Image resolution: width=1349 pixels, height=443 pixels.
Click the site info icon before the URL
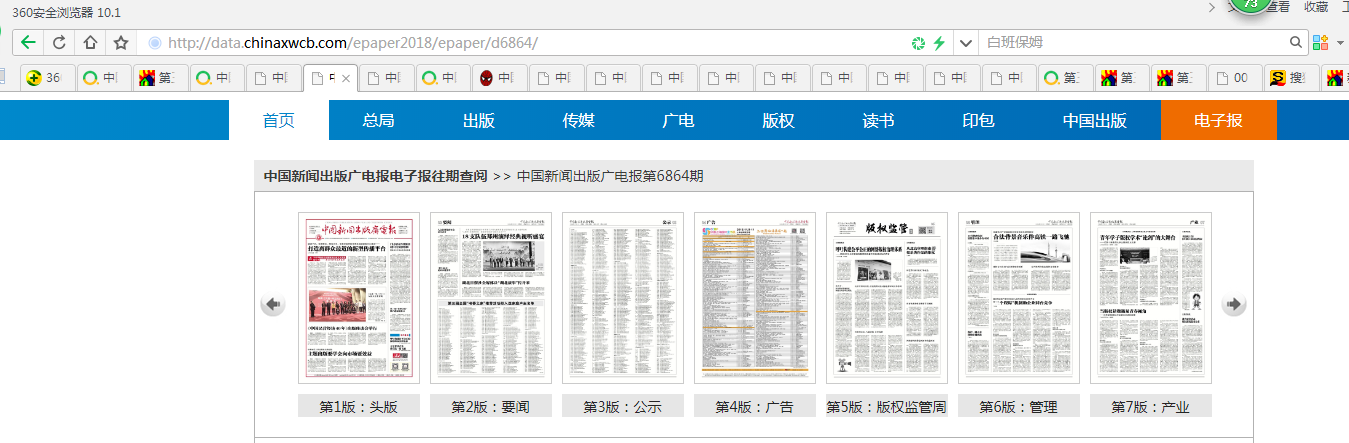(154, 43)
